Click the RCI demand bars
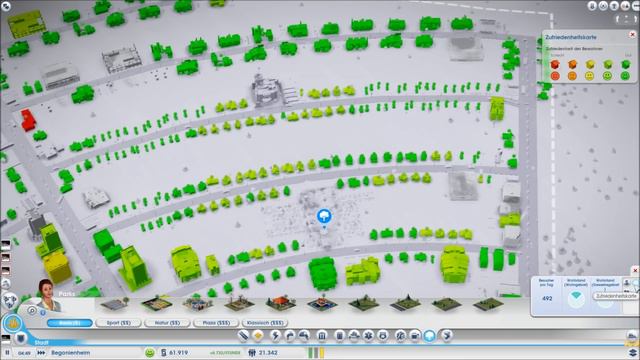Image resolution: width=640 pixels, height=360 pixels. [x=316, y=353]
